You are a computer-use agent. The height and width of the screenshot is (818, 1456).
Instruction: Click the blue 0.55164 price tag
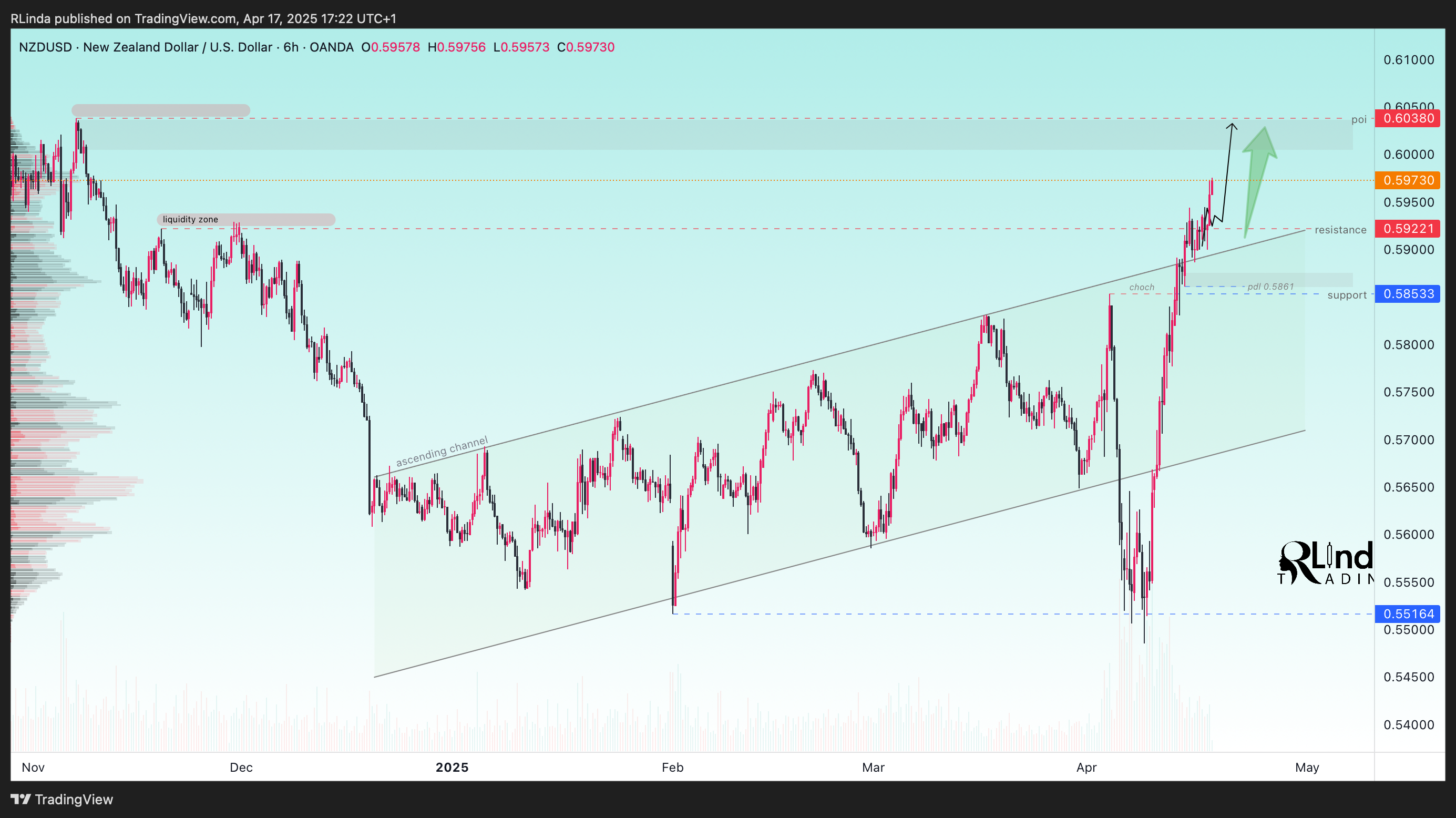1408,614
